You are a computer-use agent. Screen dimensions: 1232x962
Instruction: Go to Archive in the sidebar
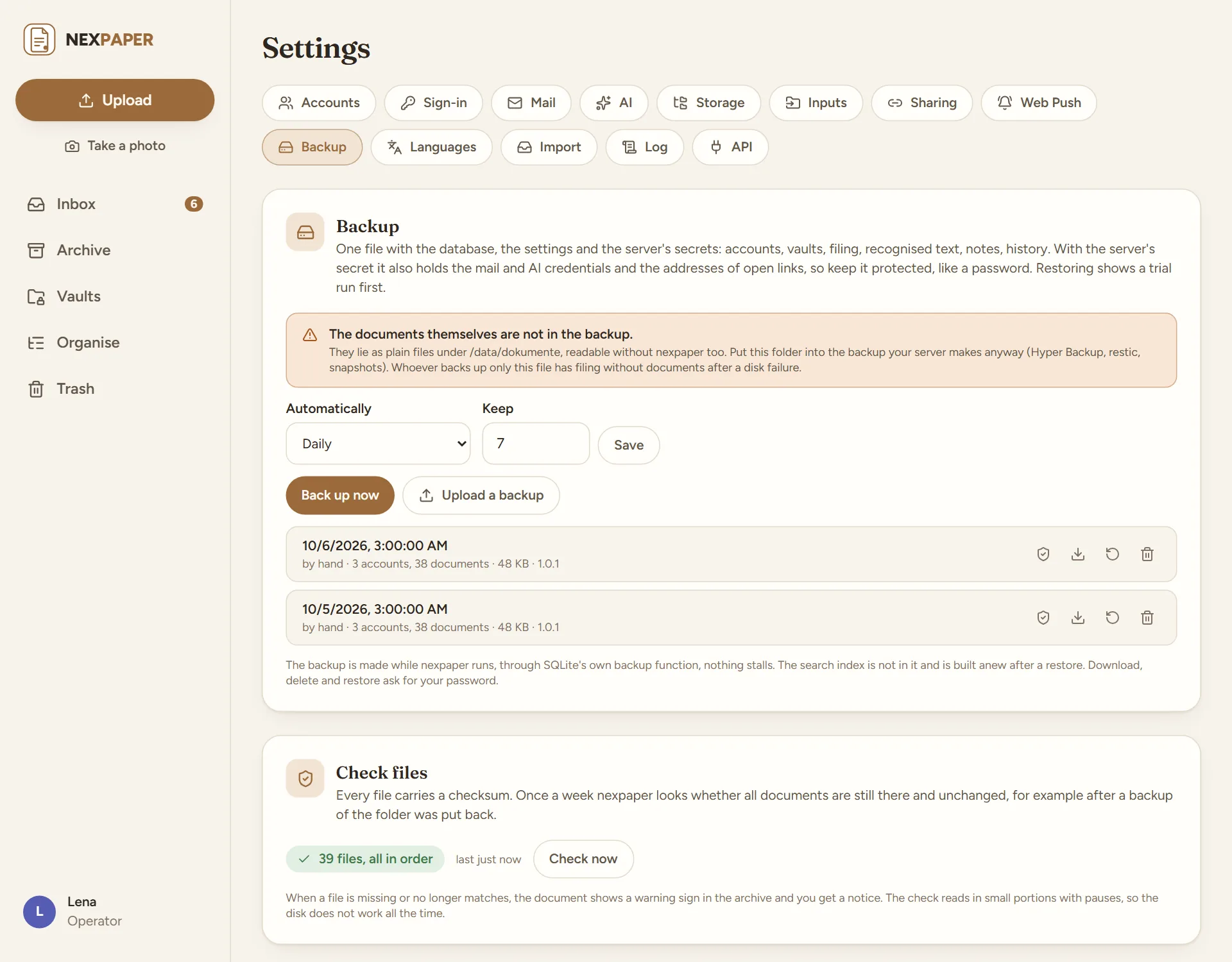click(x=115, y=250)
